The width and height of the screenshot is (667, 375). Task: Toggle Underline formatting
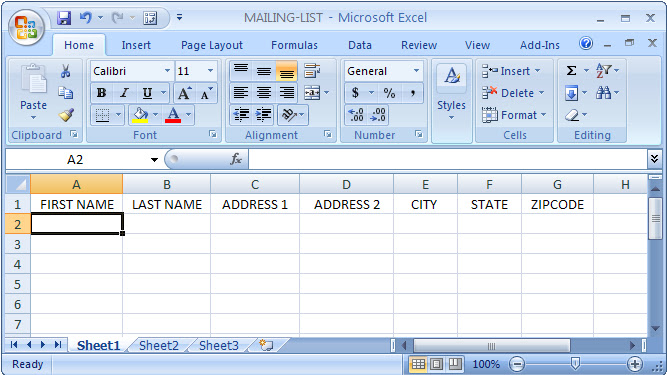(x=147, y=93)
